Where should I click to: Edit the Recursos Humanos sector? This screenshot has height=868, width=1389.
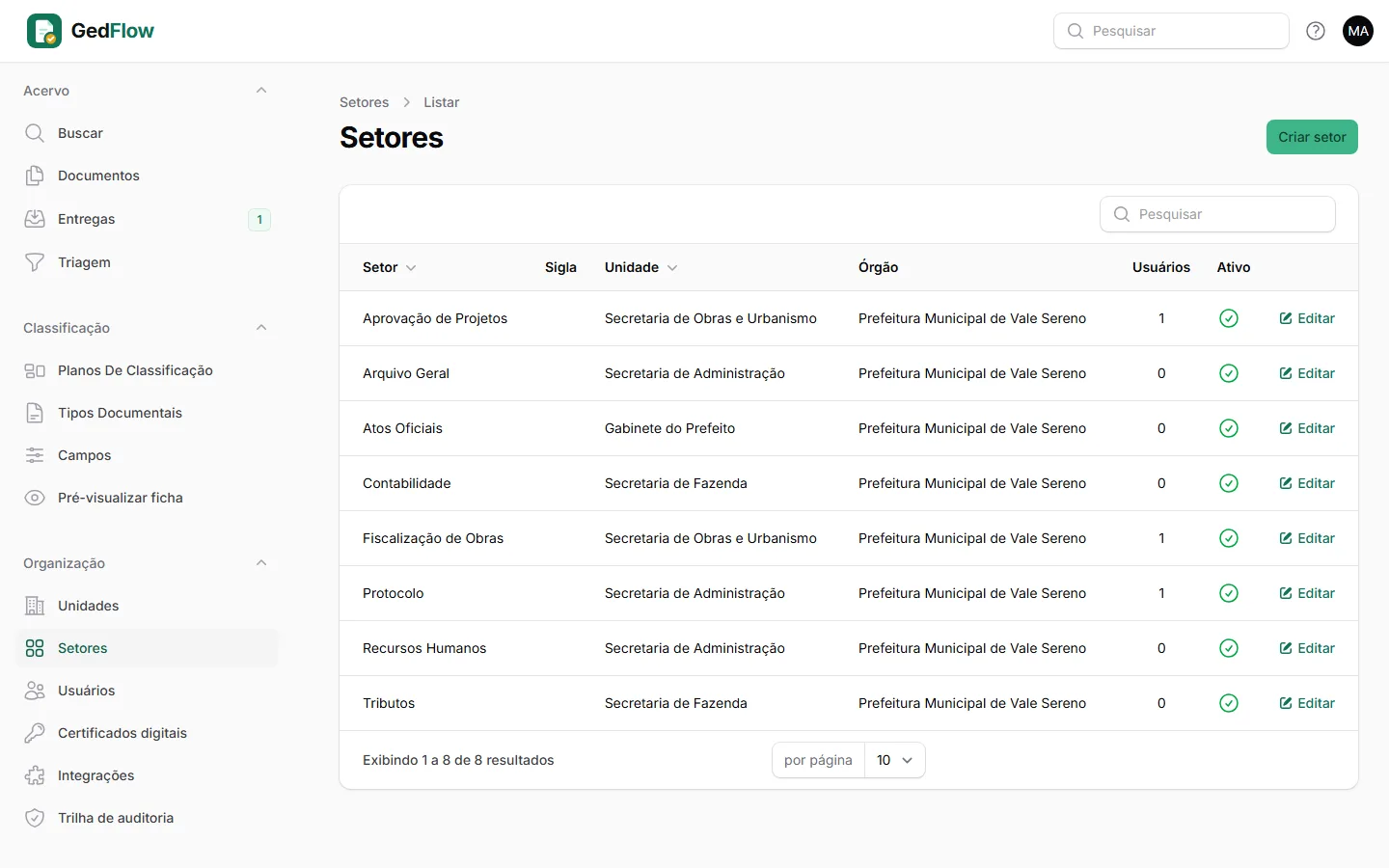coord(1307,648)
